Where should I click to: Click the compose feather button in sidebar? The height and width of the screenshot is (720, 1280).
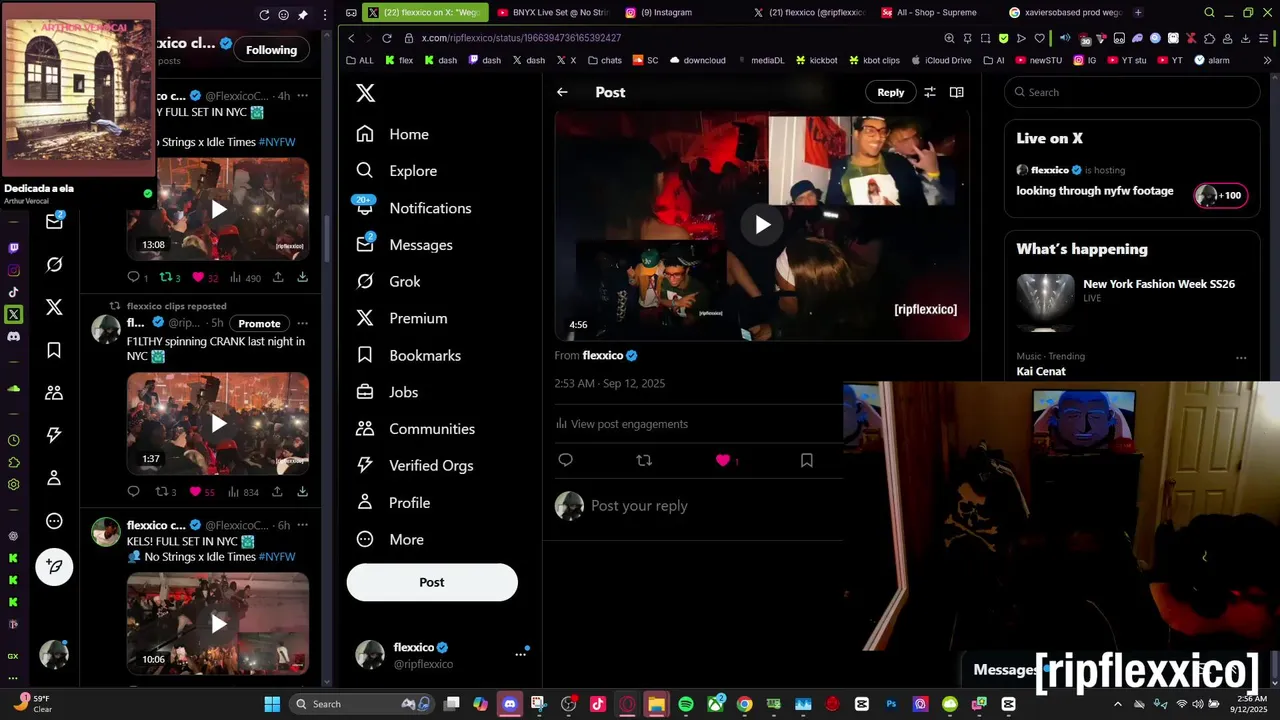[x=54, y=567]
